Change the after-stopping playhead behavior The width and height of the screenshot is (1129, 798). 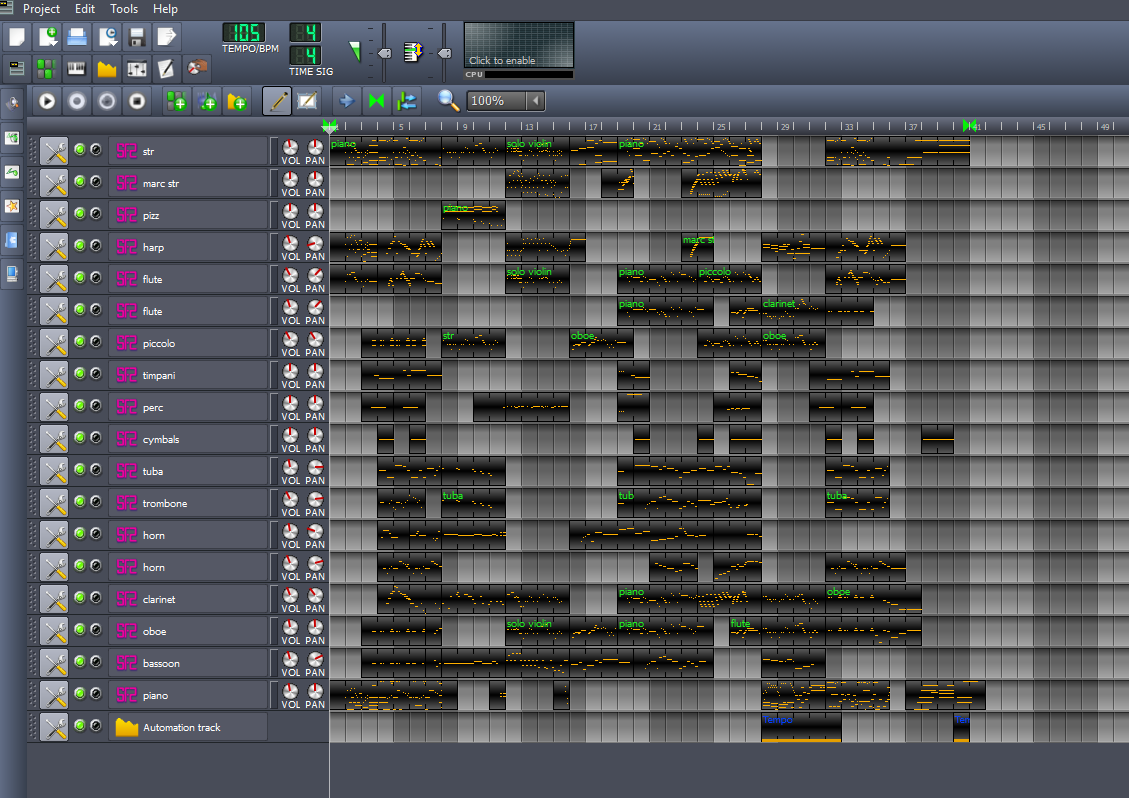point(407,102)
